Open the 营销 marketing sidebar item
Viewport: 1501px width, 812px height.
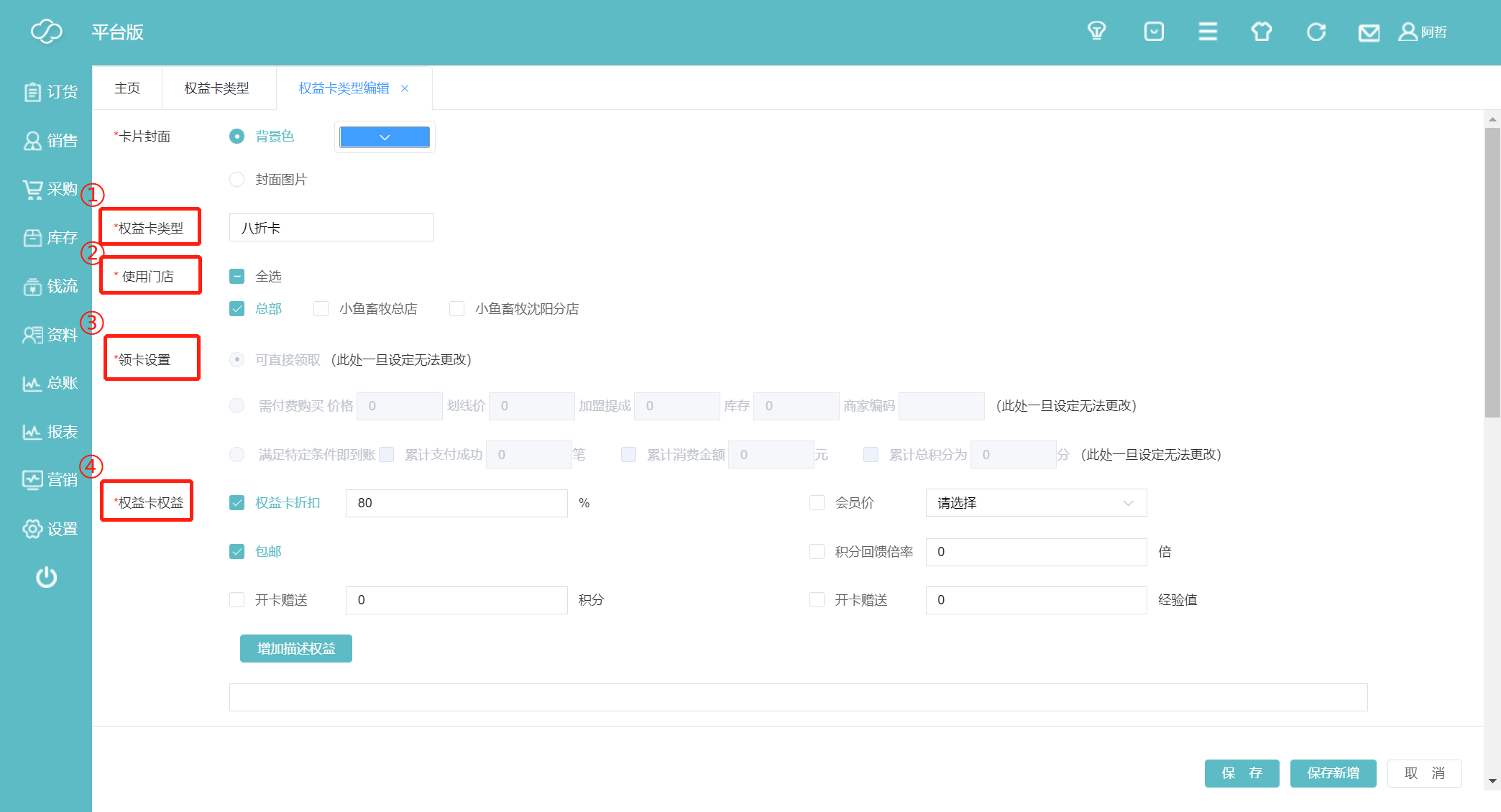[x=50, y=480]
